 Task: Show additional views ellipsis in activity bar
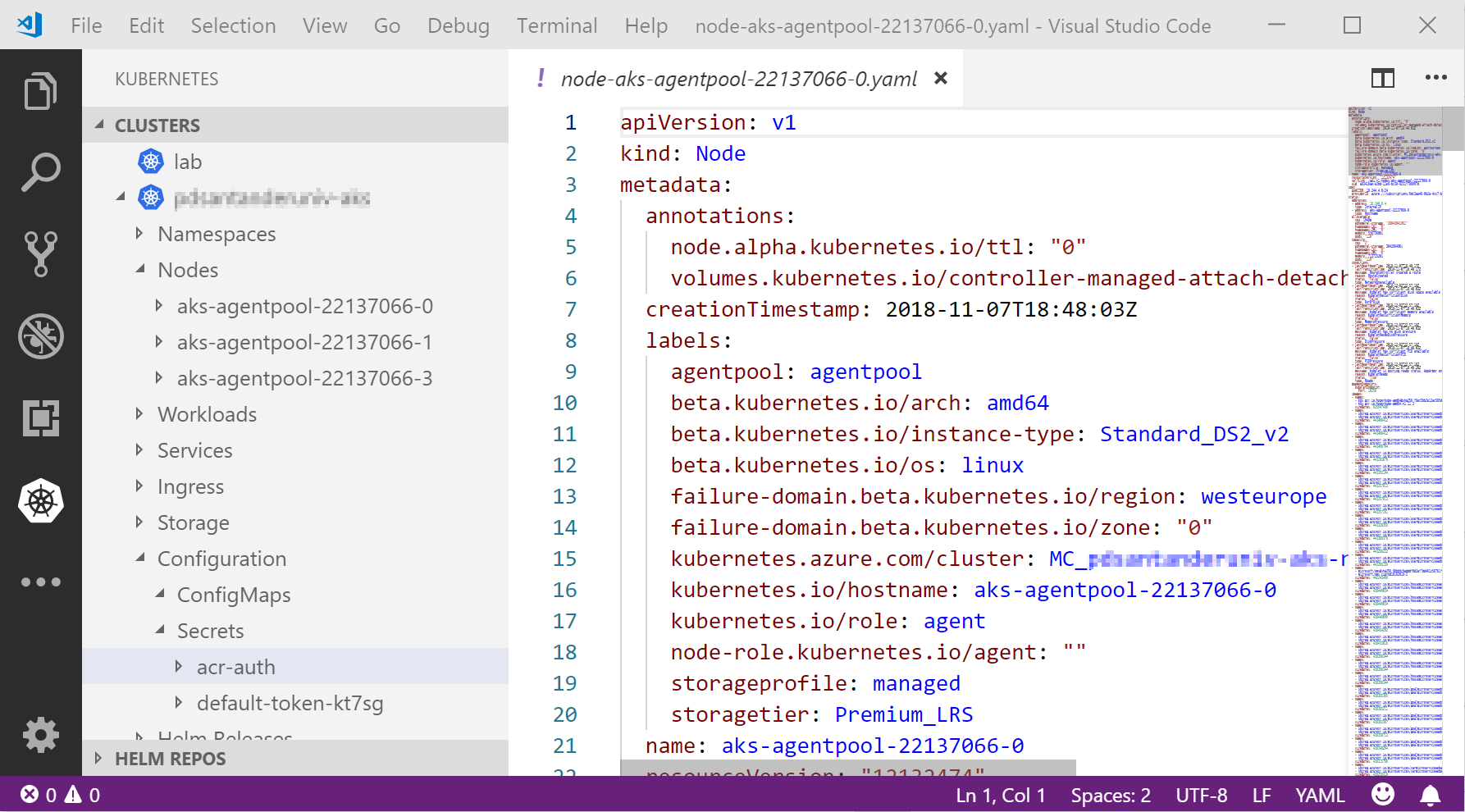coord(40,582)
